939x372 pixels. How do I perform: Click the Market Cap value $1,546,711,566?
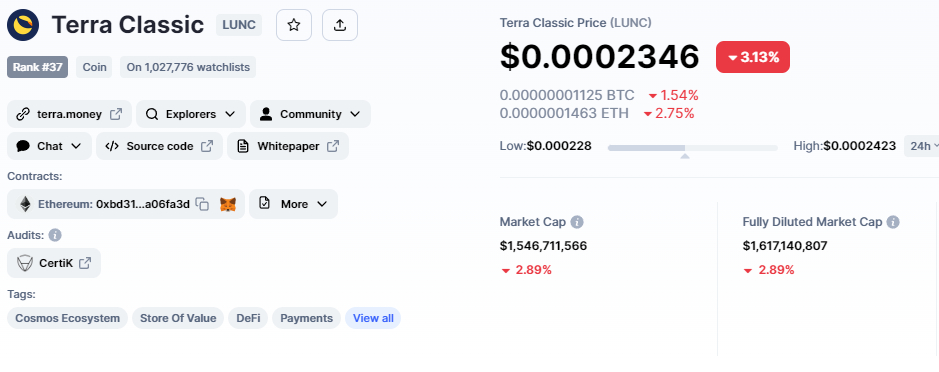[543, 246]
